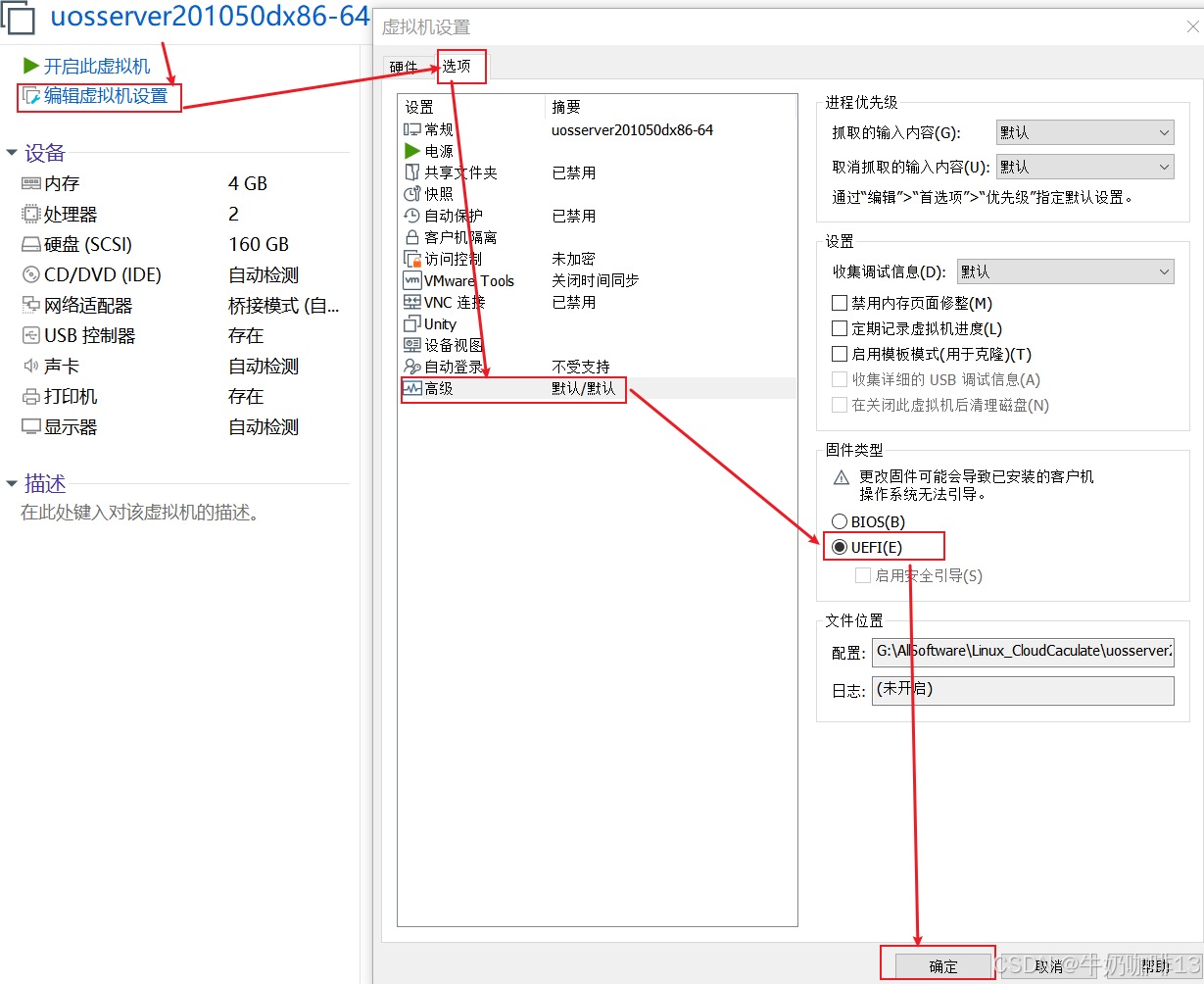This screenshot has height=984, width=1204.
Task: Click the 常规 settings row icon
Action: (x=412, y=129)
